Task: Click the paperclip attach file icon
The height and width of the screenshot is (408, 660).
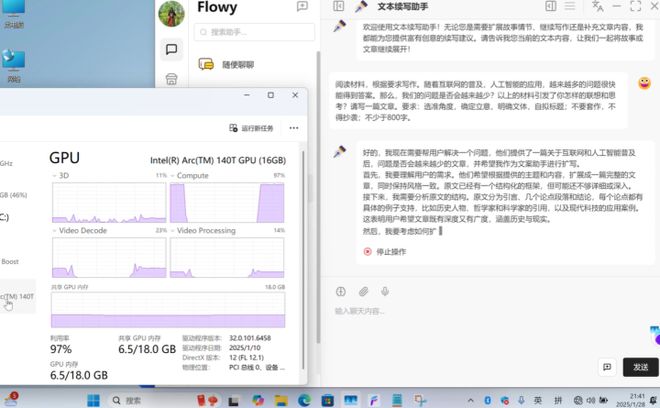Action: point(363,291)
